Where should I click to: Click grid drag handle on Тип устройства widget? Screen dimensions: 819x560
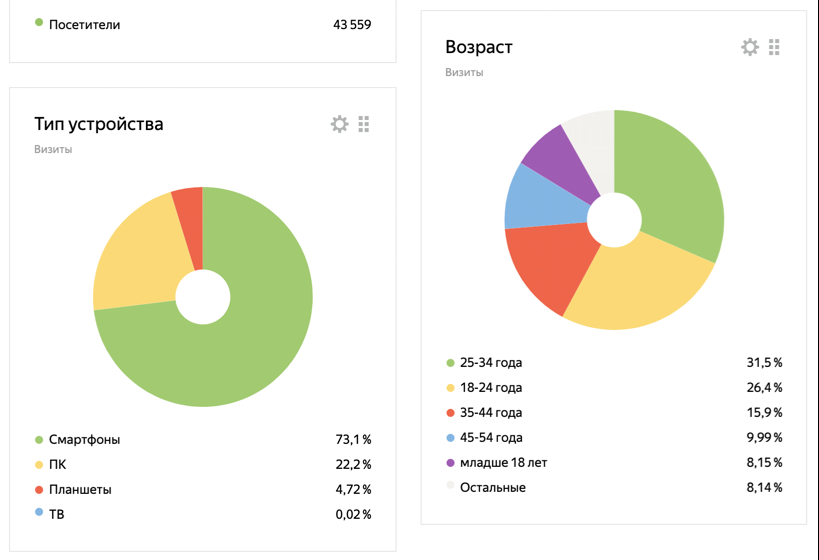pos(364,124)
